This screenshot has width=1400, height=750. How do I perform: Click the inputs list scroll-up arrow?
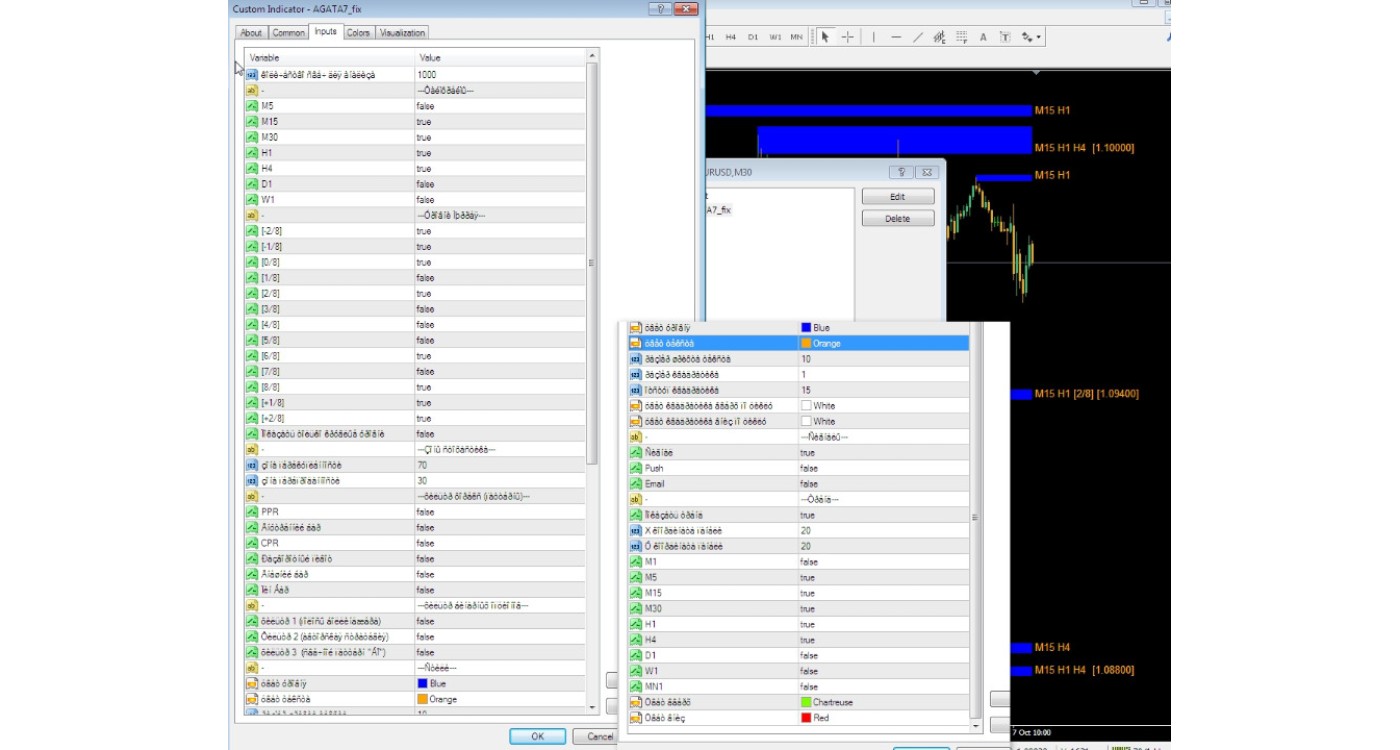tap(592, 56)
